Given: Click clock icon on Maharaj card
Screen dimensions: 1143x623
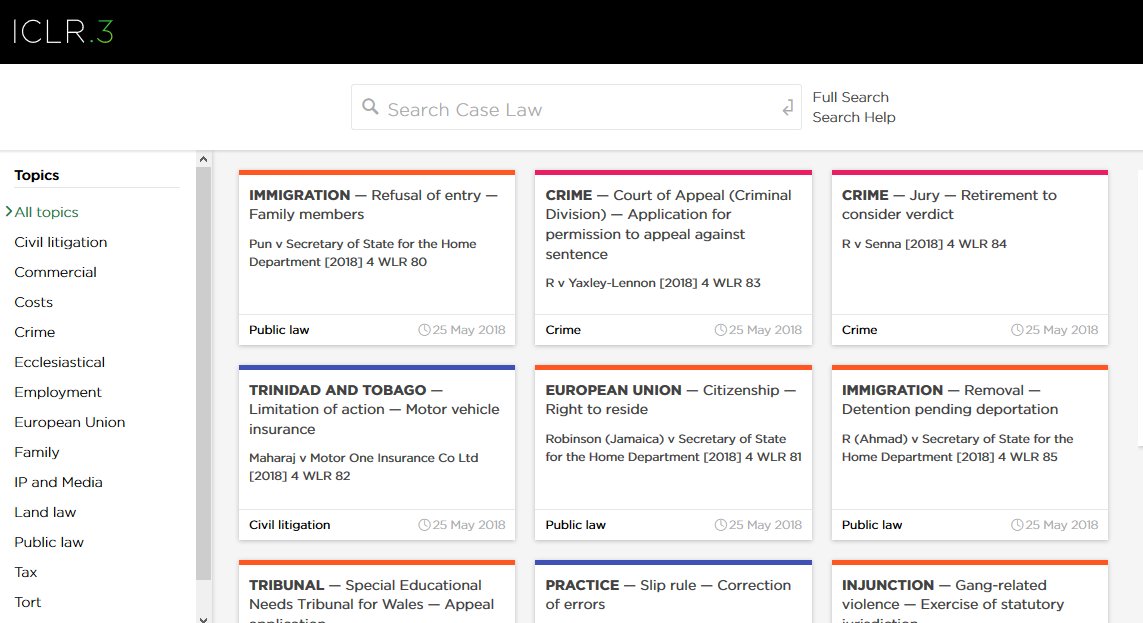Looking at the screenshot, I should (424, 525).
